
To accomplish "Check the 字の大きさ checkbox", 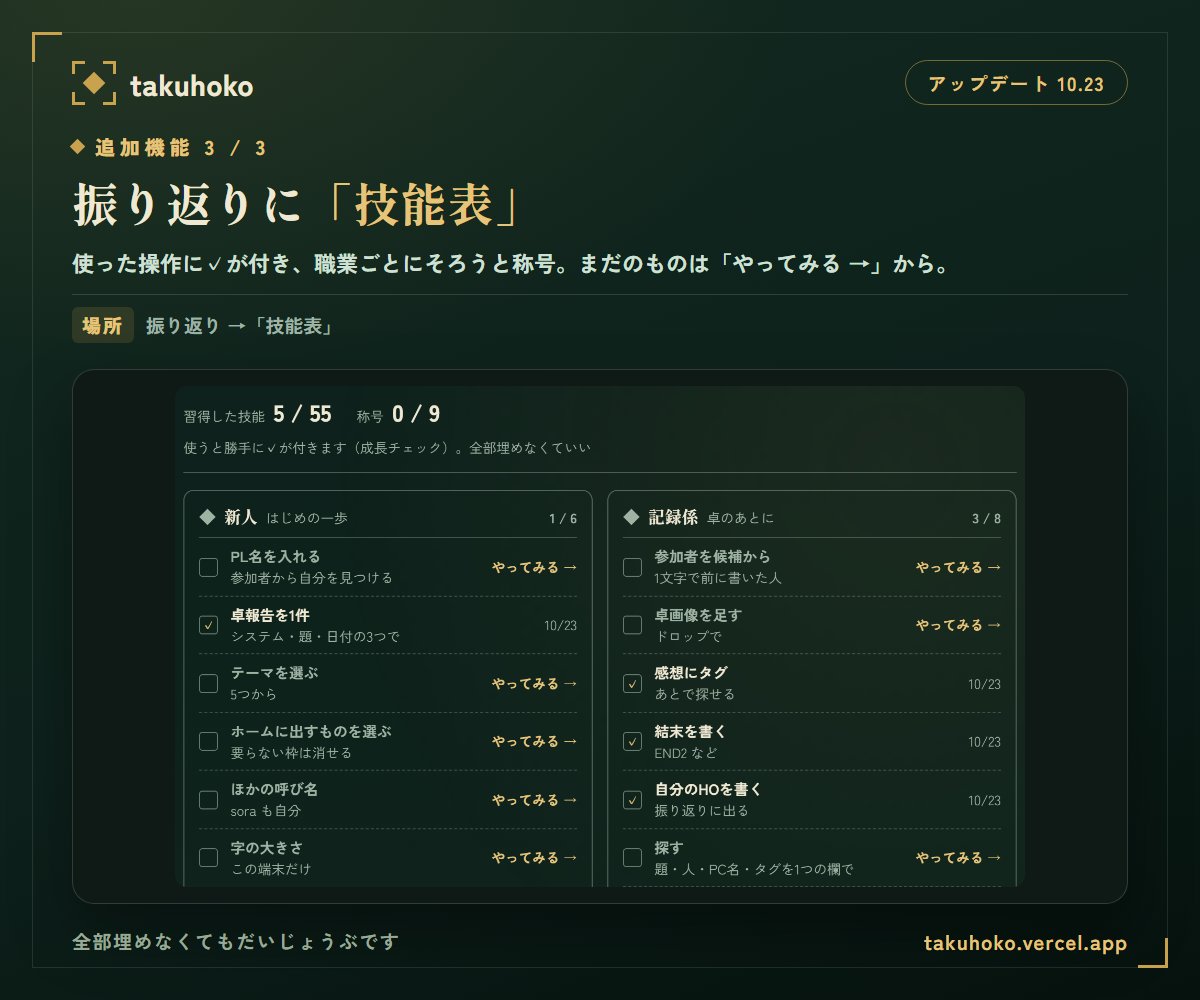I will click(x=208, y=857).
